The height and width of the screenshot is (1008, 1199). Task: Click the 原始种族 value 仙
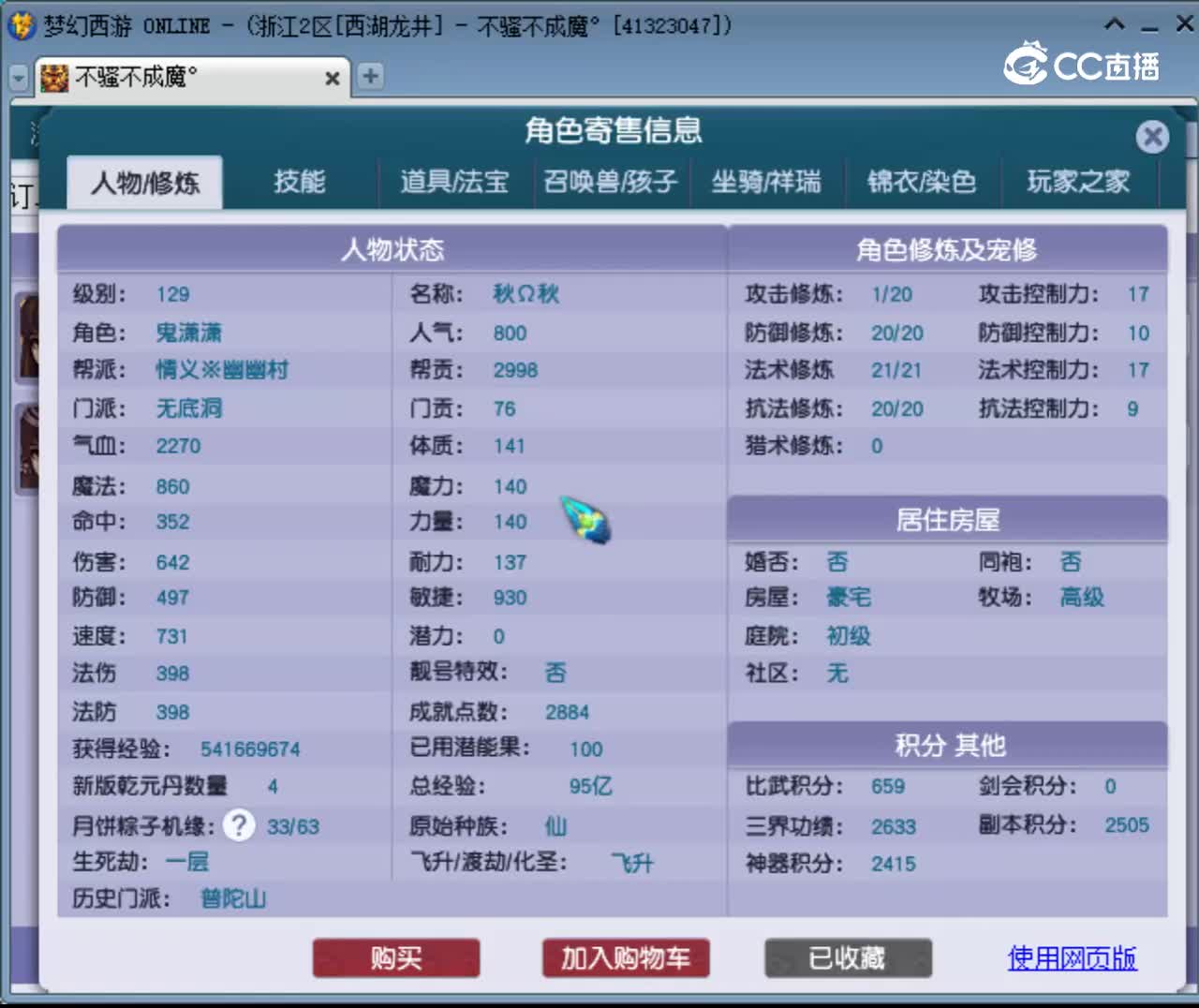556,826
